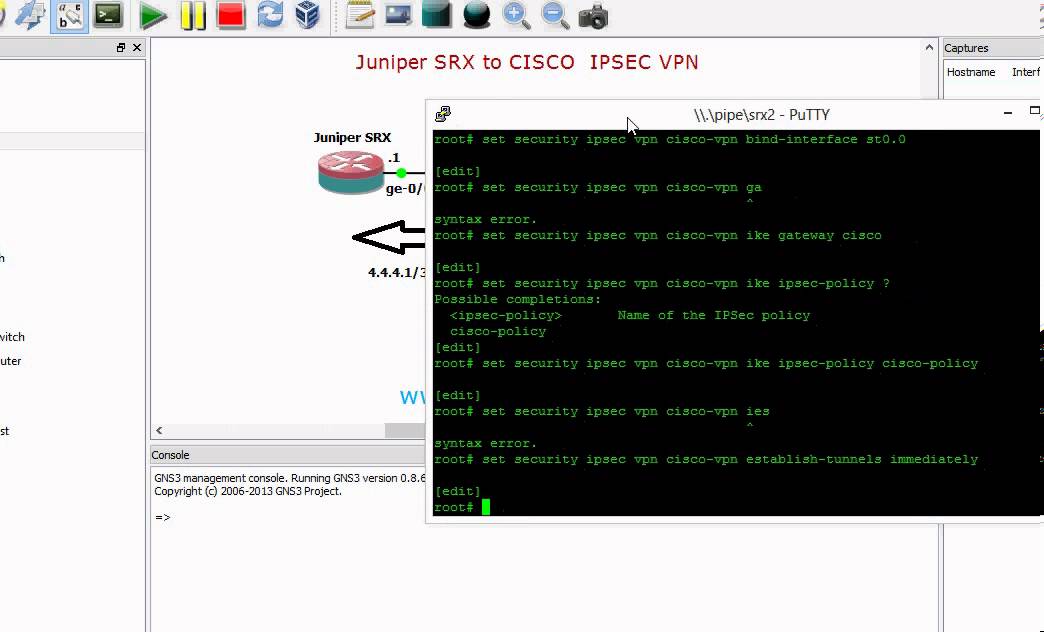Add a note with notepad icon
The width and height of the screenshot is (1044, 632).
[360, 15]
